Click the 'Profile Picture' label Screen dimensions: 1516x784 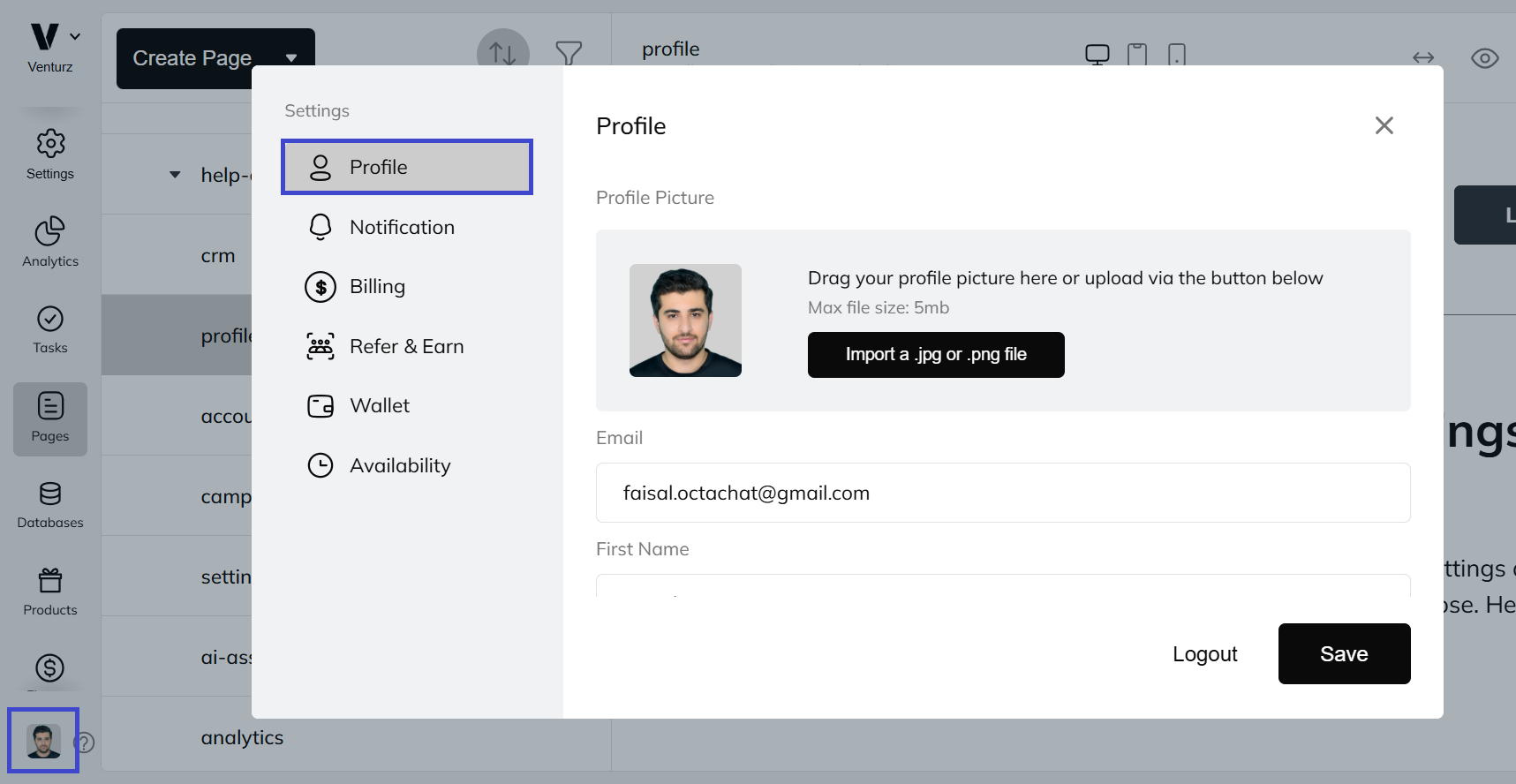click(655, 198)
